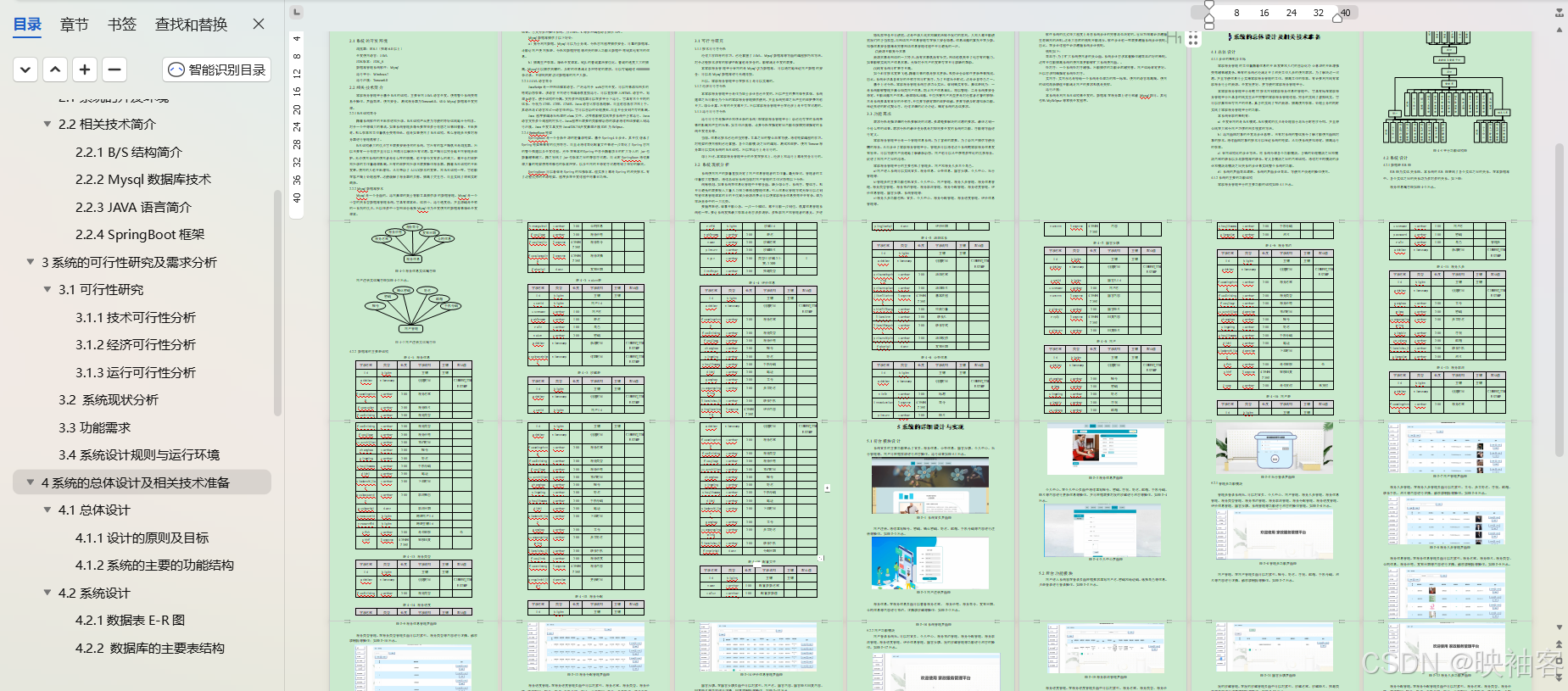Click the right indent marker near 40 on ruler

coord(1337,17)
